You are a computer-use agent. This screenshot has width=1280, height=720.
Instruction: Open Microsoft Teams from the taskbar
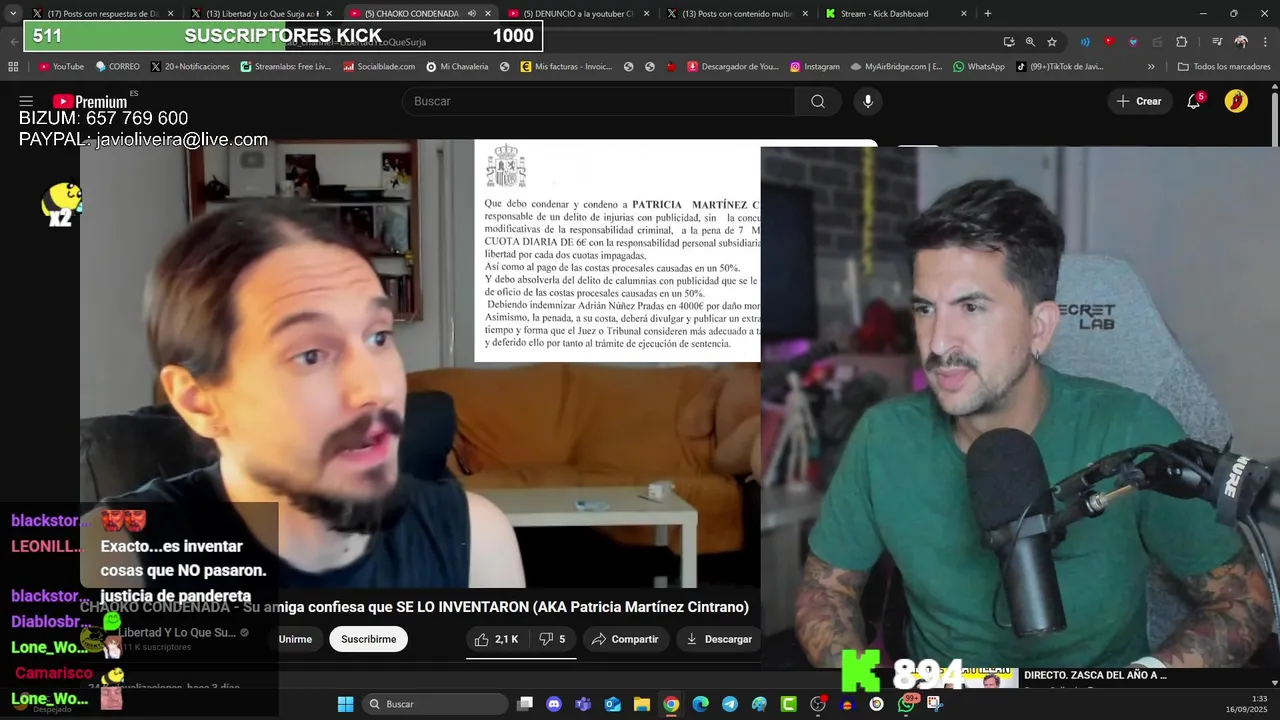pyautogui.click(x=583, y=704)
